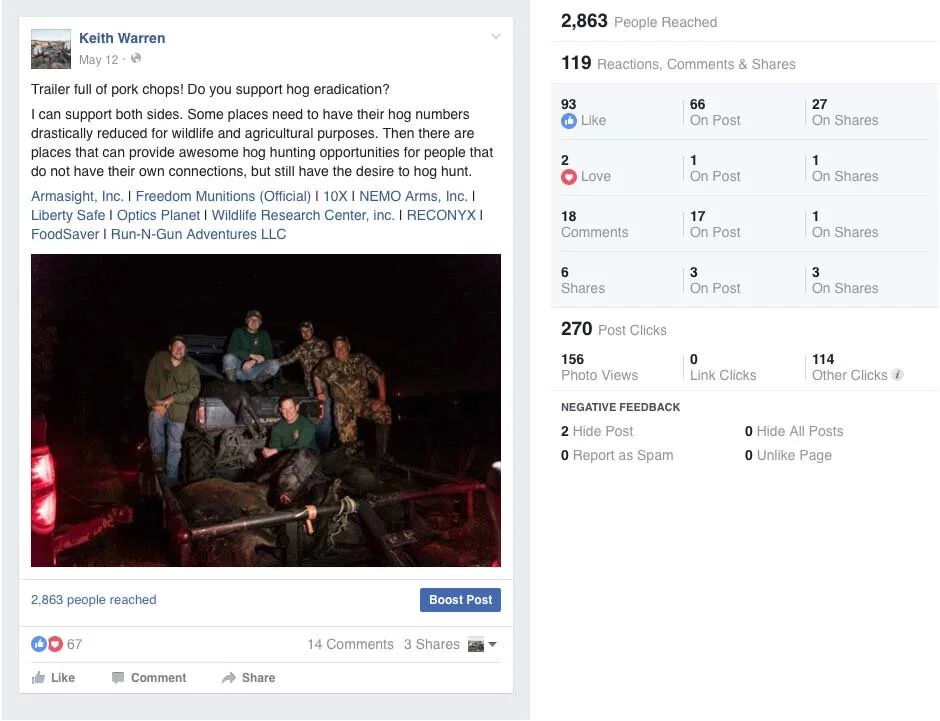
Task: Click the Other Clicks info icon
Action: [897, 375]
